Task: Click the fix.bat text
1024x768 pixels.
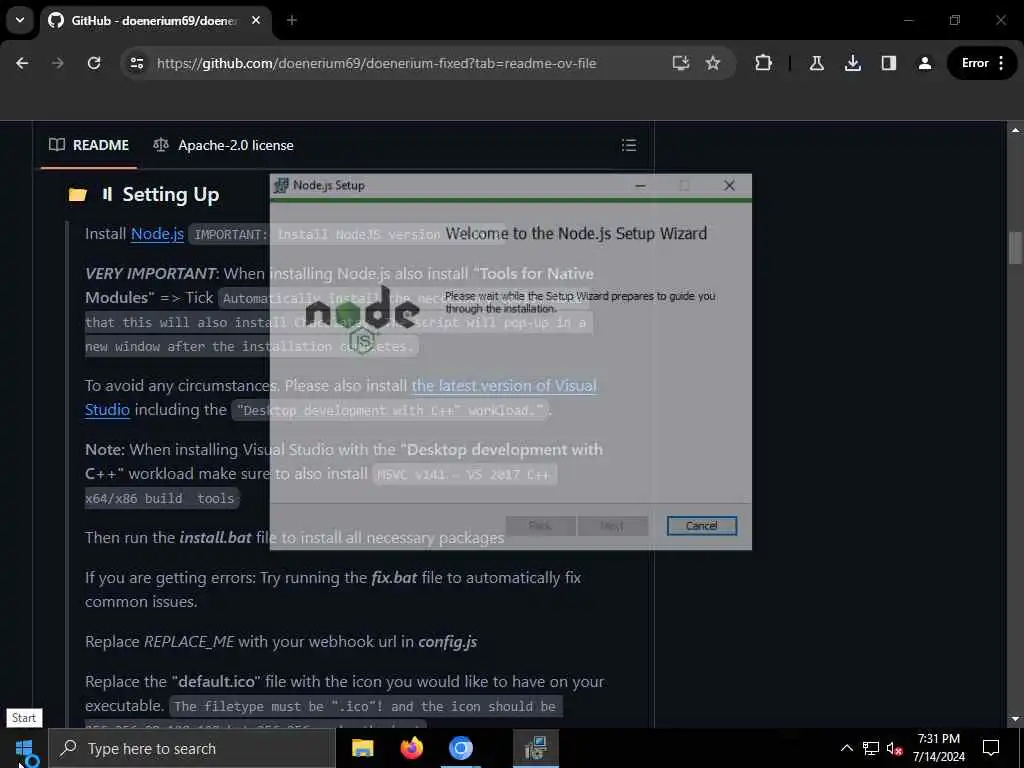Action: (394, 578)
